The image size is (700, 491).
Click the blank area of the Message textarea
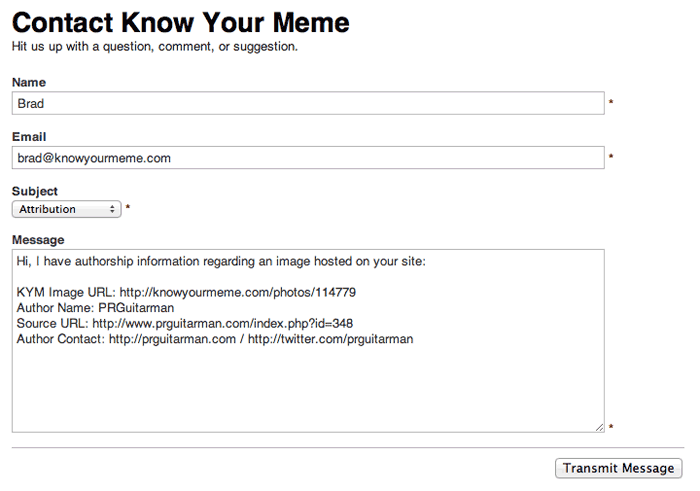(308, 388)
